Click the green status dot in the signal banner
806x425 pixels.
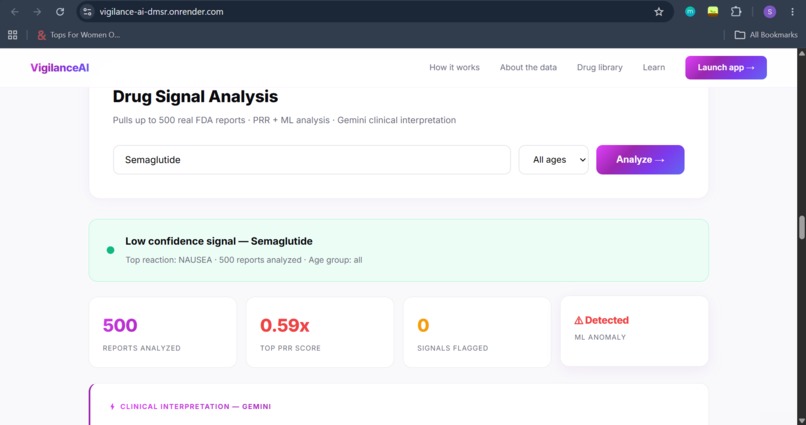pyautogui.click(x=110, y=250)
